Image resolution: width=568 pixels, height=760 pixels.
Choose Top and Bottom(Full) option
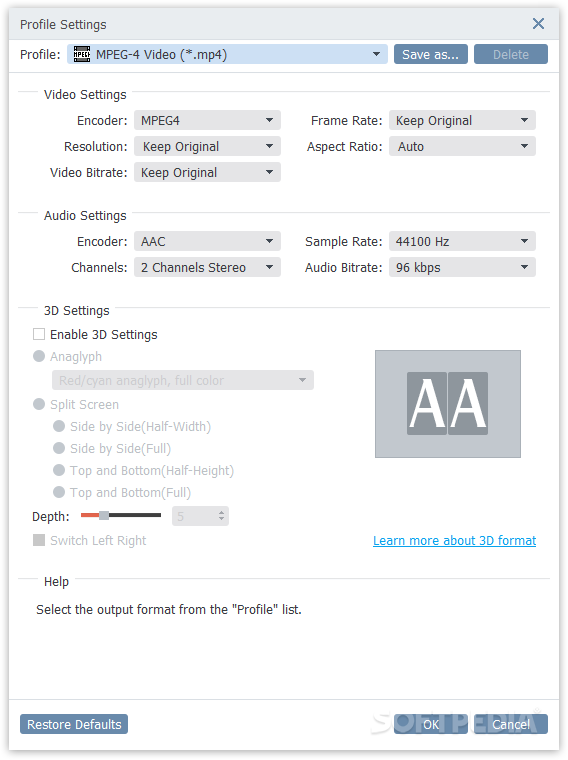(59, 492)
